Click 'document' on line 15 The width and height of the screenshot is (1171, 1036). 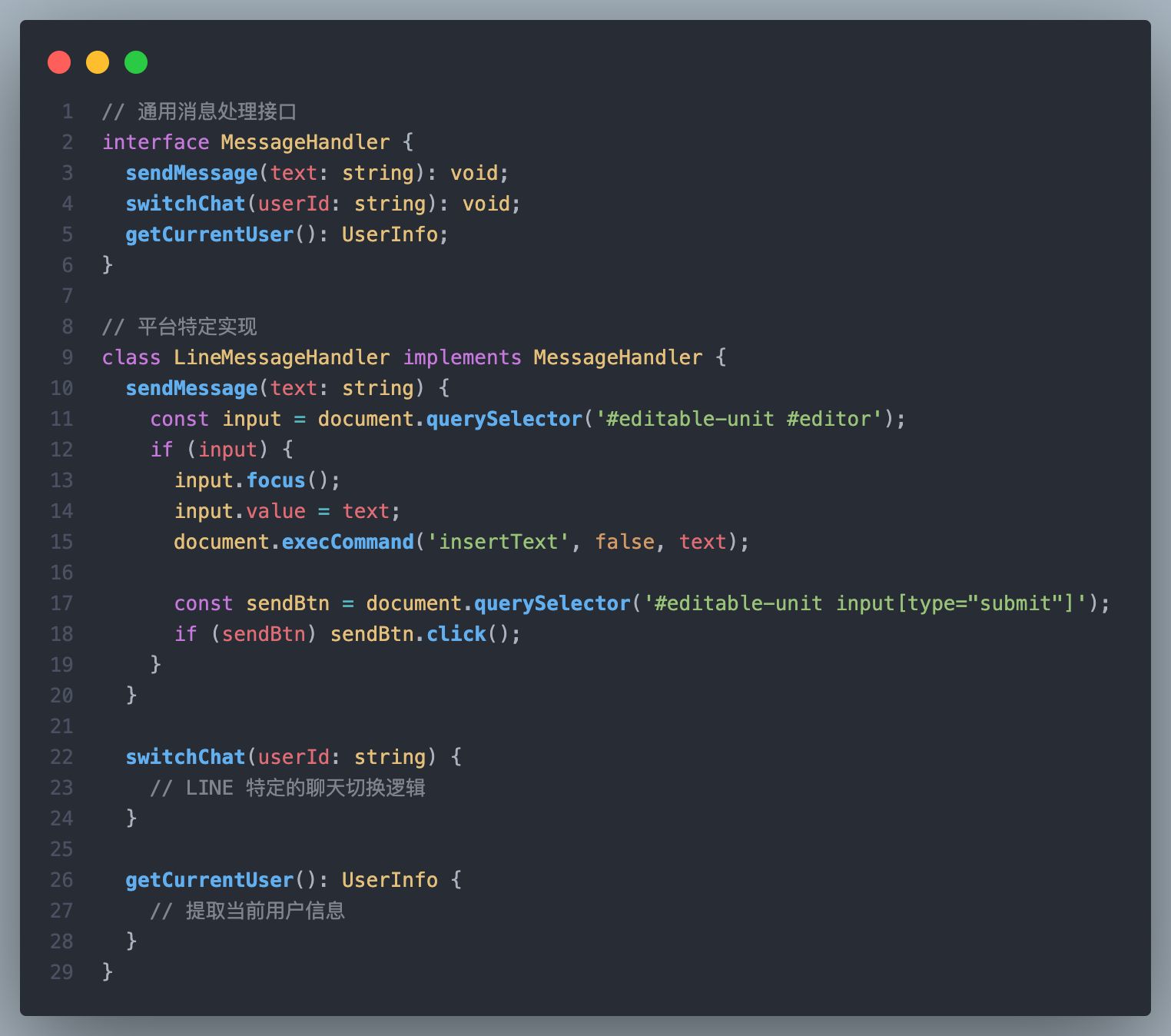[x=222, y=542]
